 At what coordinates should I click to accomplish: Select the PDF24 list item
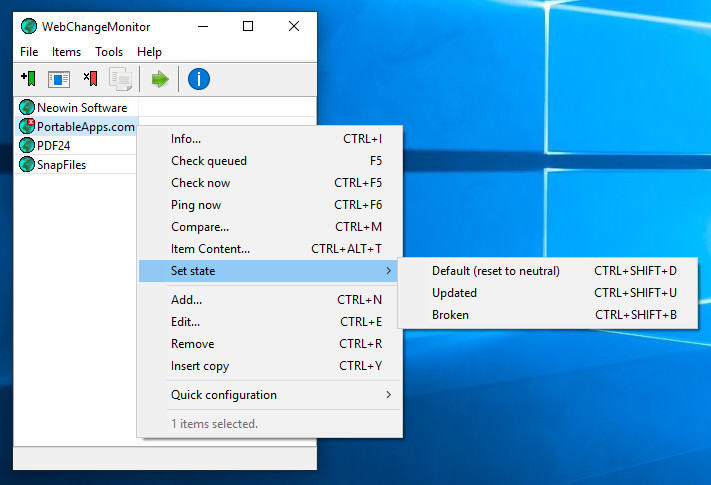click(x=54, y=146)
